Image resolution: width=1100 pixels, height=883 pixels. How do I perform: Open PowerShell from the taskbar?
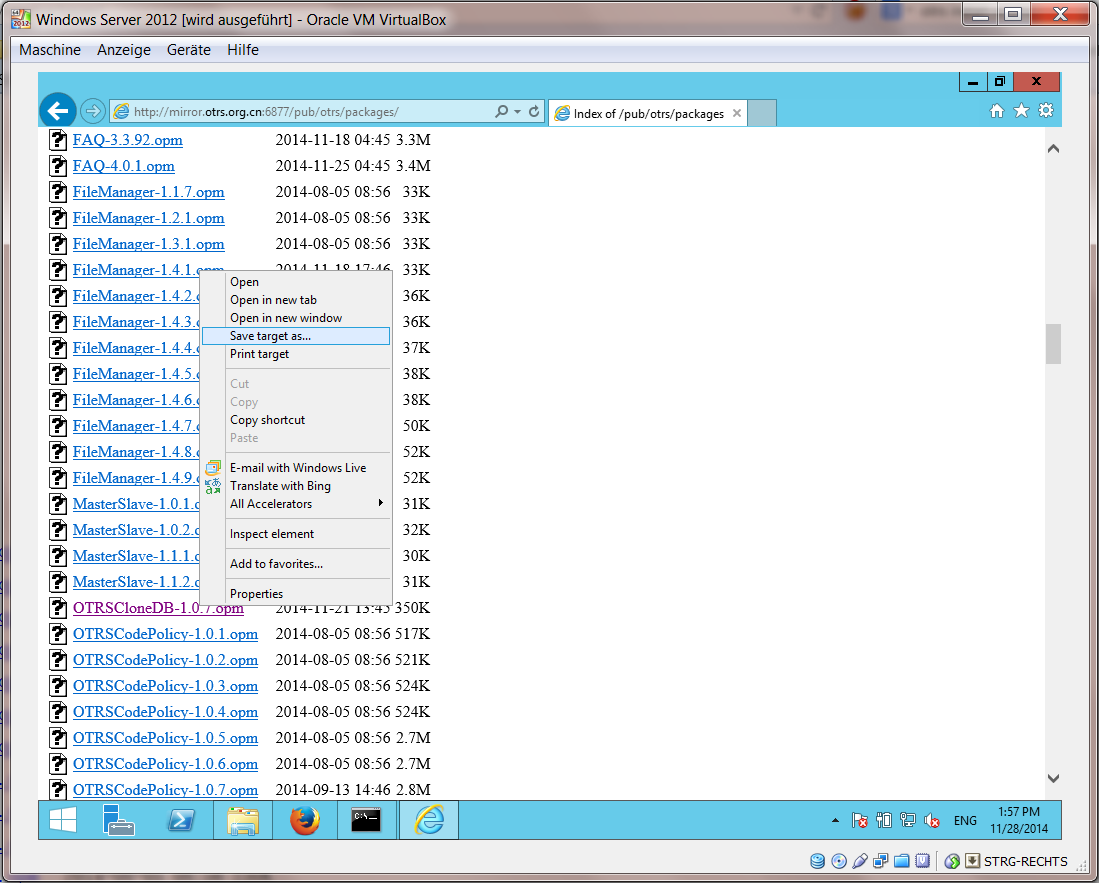(x=182, y=819)
